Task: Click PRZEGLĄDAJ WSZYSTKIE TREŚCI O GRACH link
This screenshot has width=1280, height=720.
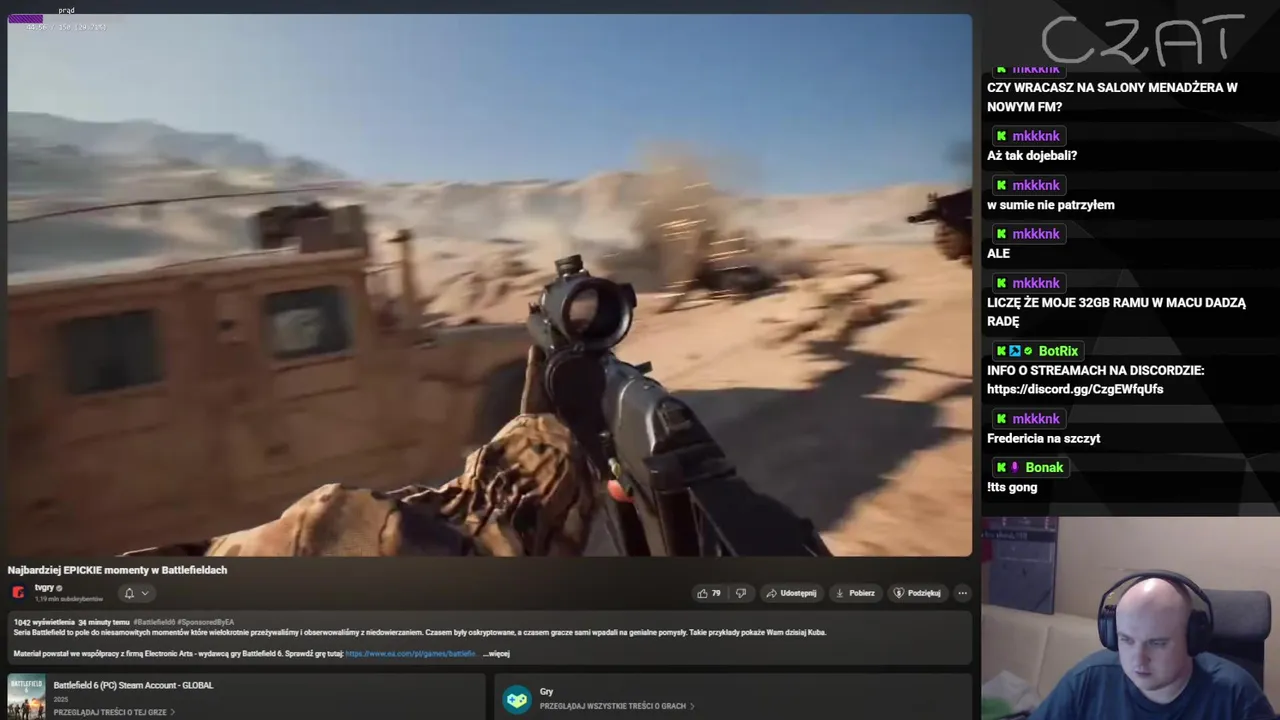Action: pos(617,706)
